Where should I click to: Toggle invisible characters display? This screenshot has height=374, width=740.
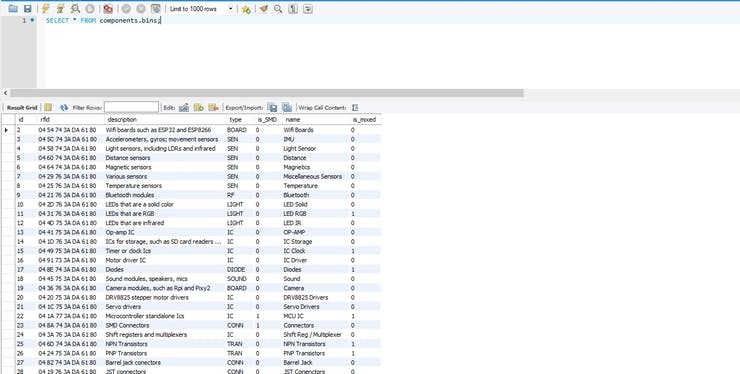click(x=293, y=8)
